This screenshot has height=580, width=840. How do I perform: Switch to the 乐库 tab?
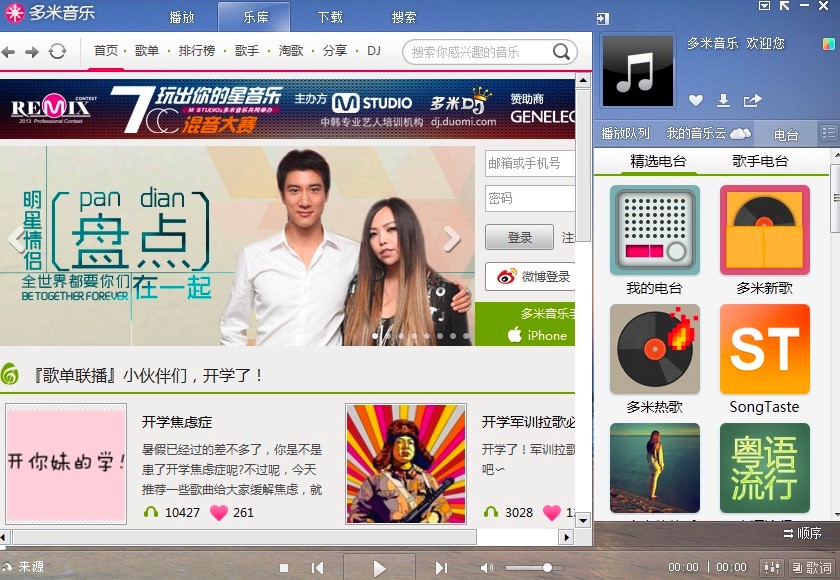click(255, 17)
